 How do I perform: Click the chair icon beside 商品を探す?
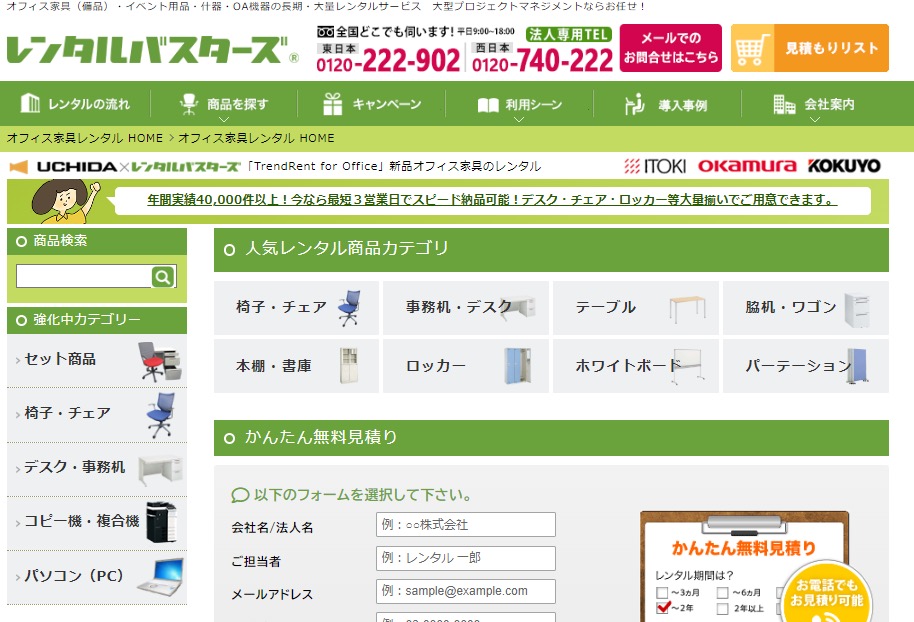pos(189,104)
